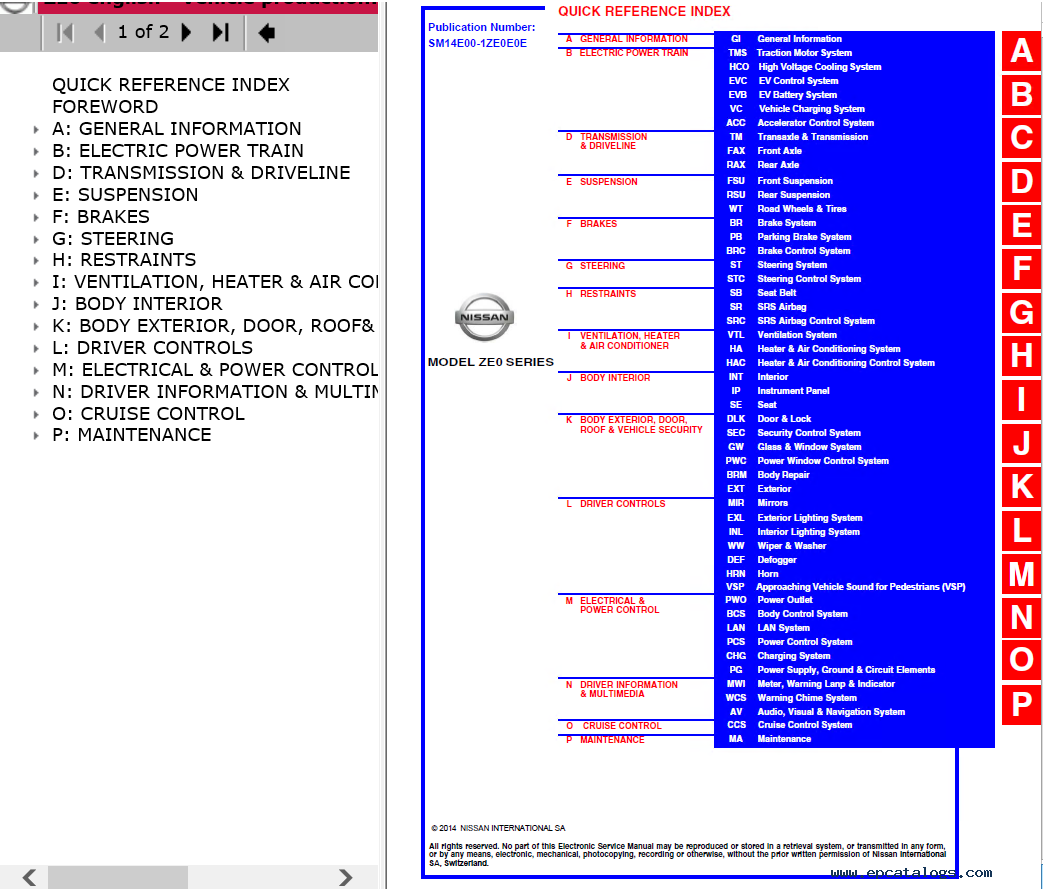Select P: MAINTENANCE tree entry
Screen dimensions: 1043x889
click(x=132, y=435)
